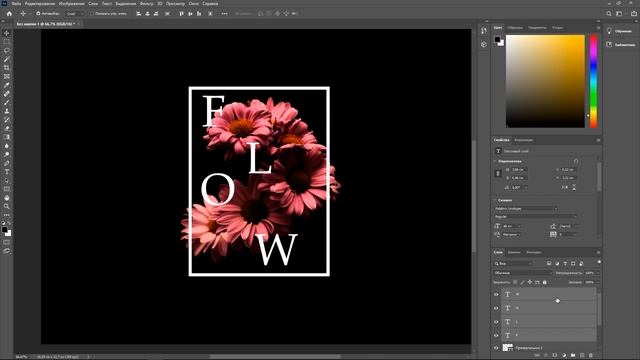Select the Прямоугольник 1 layer thumbnail
This screenshot has height=360, width=640.
[x=507, y=348]
